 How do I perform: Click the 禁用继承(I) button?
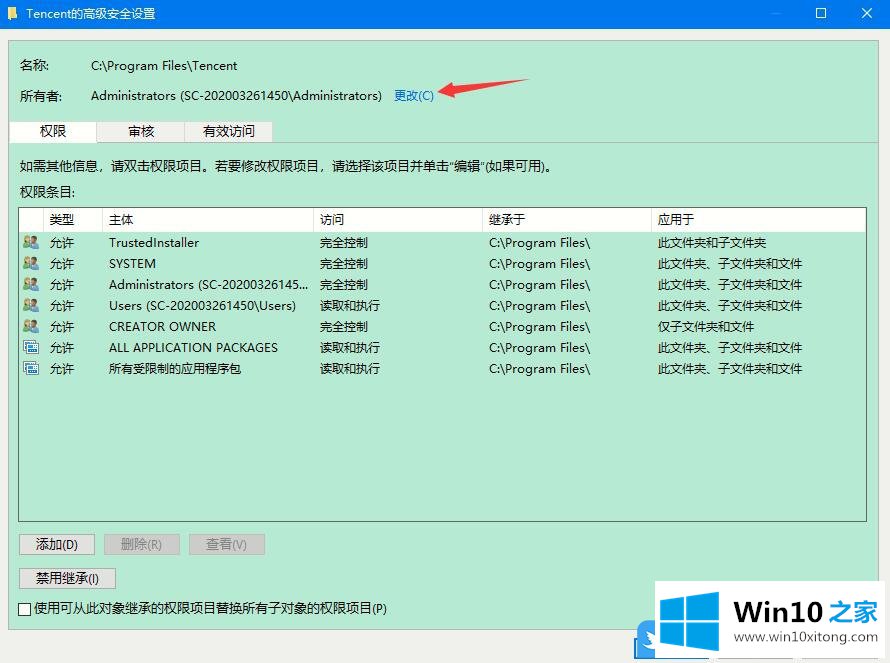67,578
